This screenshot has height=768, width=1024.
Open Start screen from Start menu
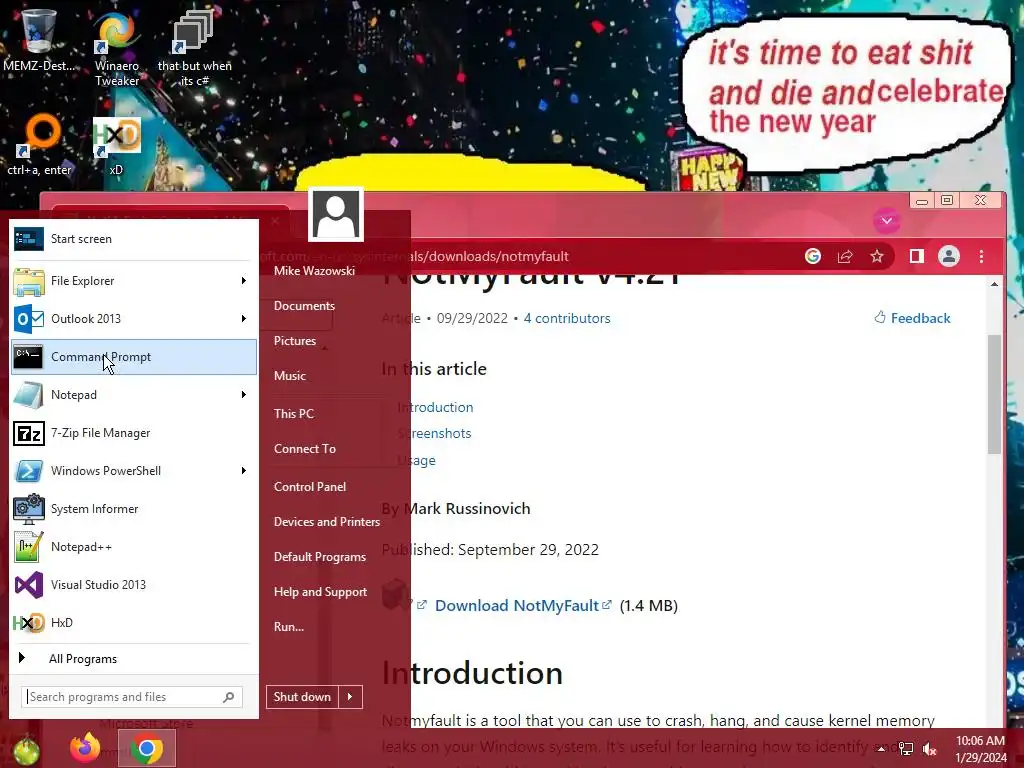(134, 239)
